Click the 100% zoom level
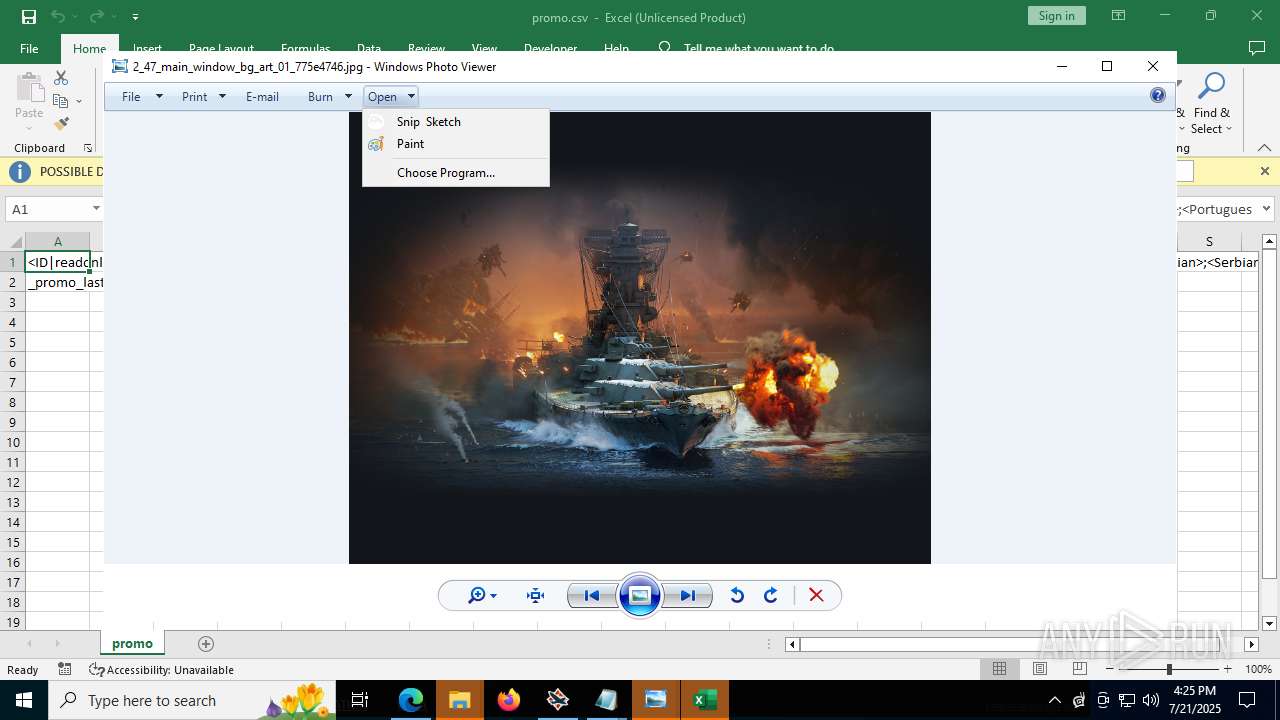 (x=1258, y=669)
